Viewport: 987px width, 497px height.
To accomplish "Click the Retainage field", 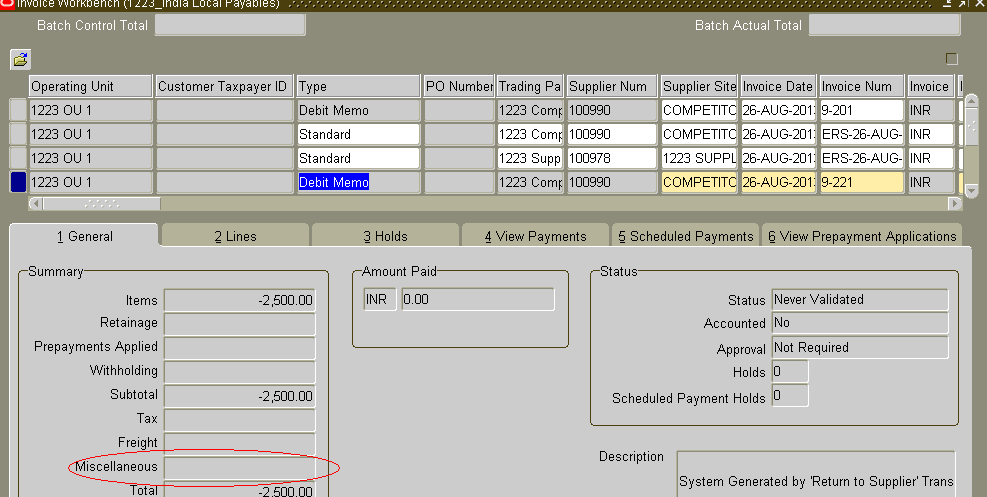I will (x=240, y=323).
